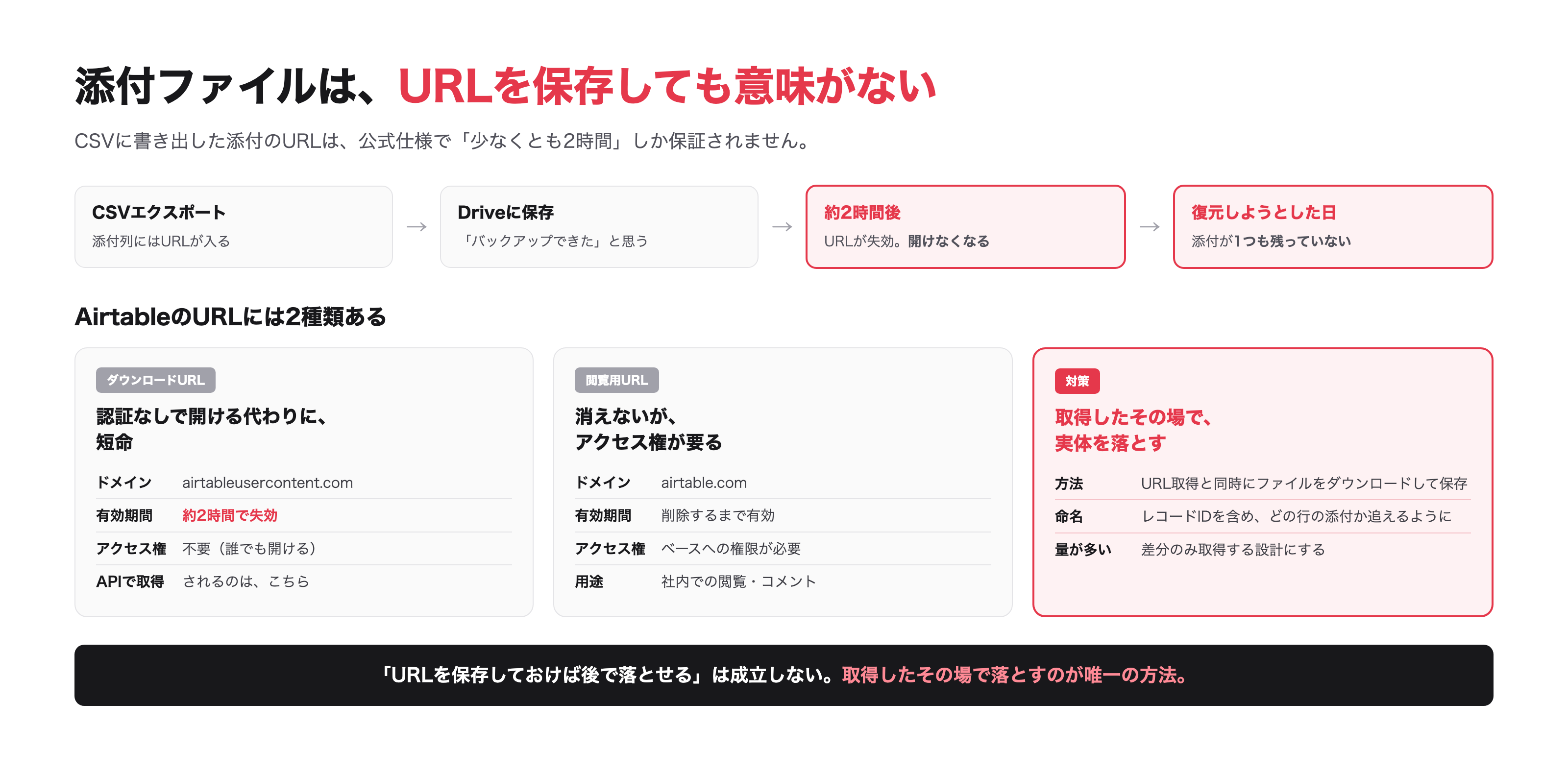Image resolution: width=1568 pixels, height=774 pixels.
Task: Click heading 消えないが、アクセス権が要る
Action: (x=648, y=429)
